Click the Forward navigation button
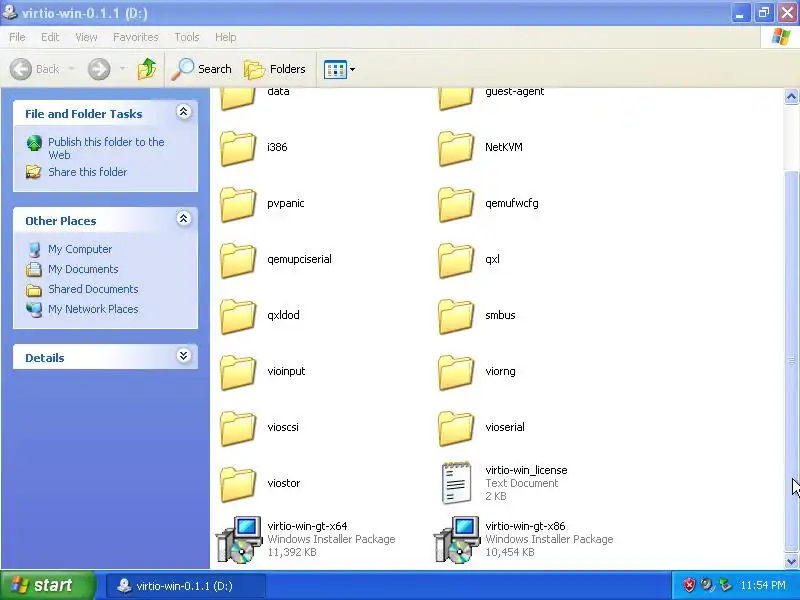The width and height of the screenshot is (800, 600). [99, 69]
